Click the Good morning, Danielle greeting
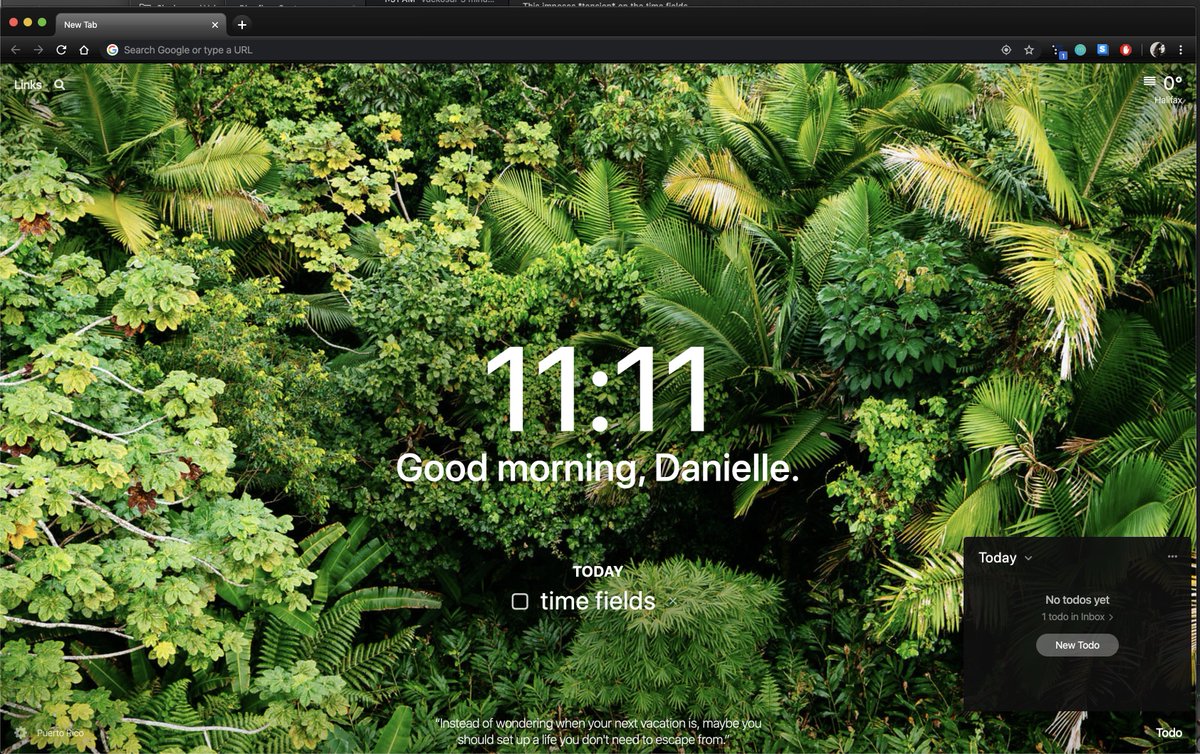Viewport: 1200px width, 754px height. (598, 468)
